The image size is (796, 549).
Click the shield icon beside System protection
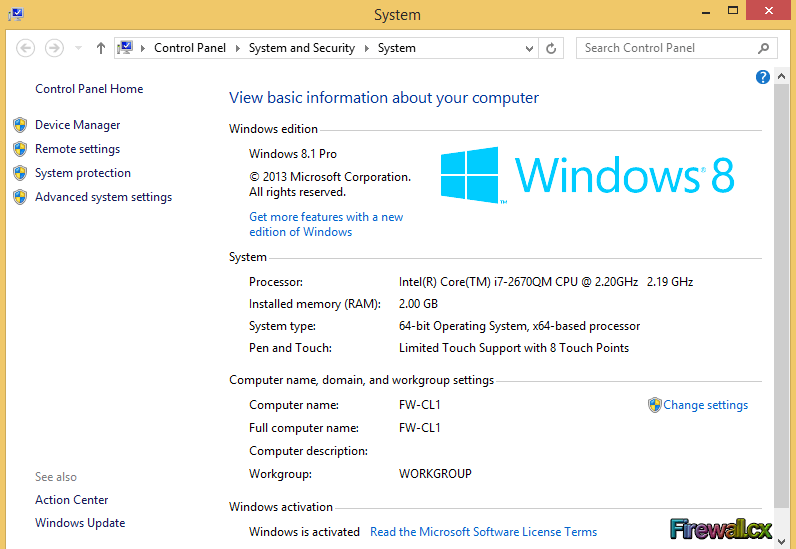(20, 173)
